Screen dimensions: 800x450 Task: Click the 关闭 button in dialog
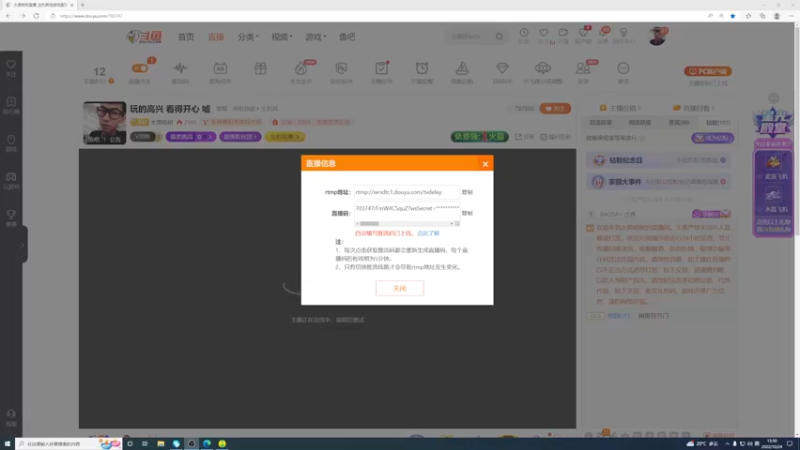(399, 288)
